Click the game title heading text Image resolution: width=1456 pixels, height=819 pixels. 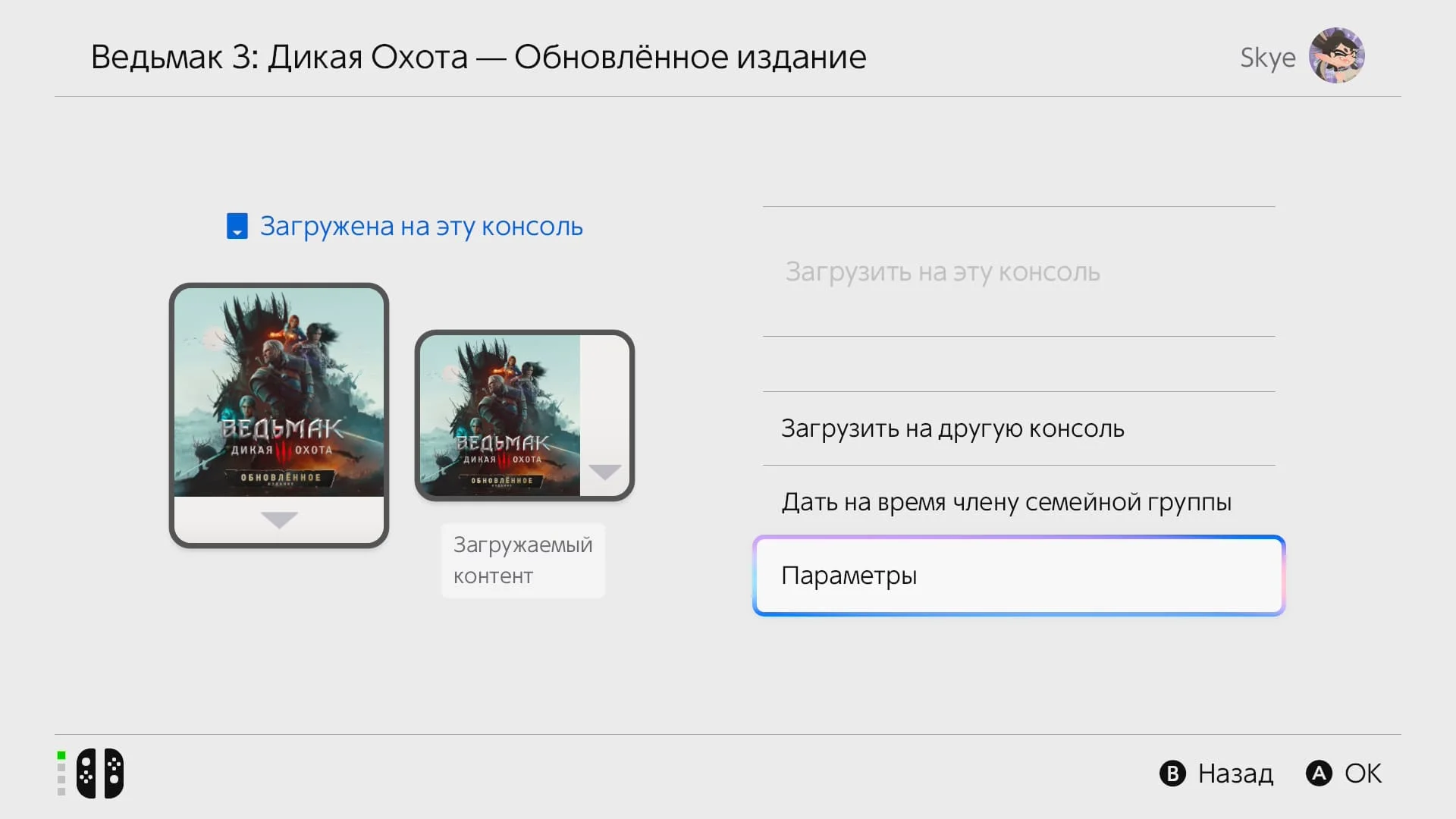pyautogui.click(x=479, y=58)
